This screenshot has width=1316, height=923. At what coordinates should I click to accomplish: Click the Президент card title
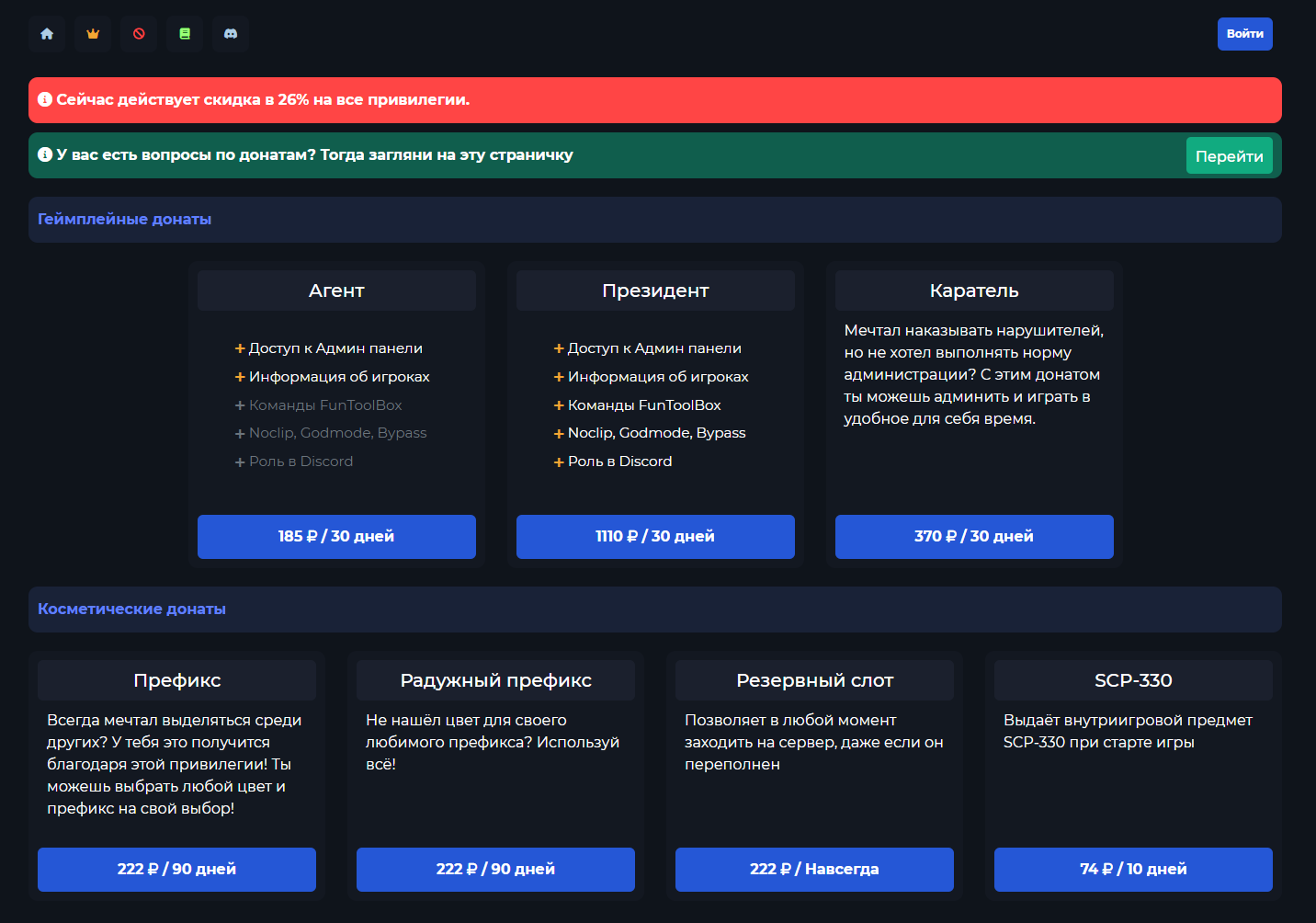(655, 291)
